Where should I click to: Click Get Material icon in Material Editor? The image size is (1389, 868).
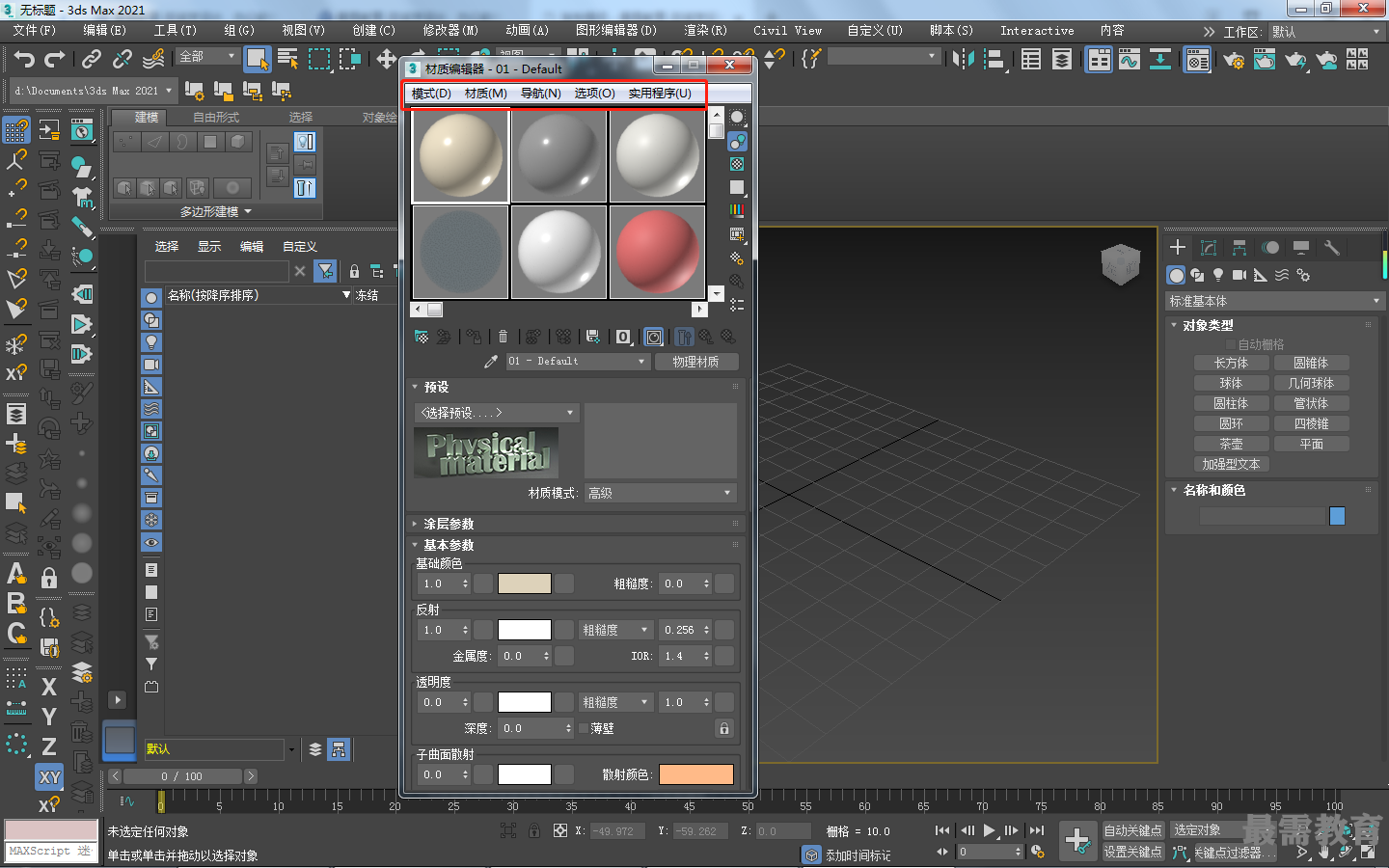422,337
